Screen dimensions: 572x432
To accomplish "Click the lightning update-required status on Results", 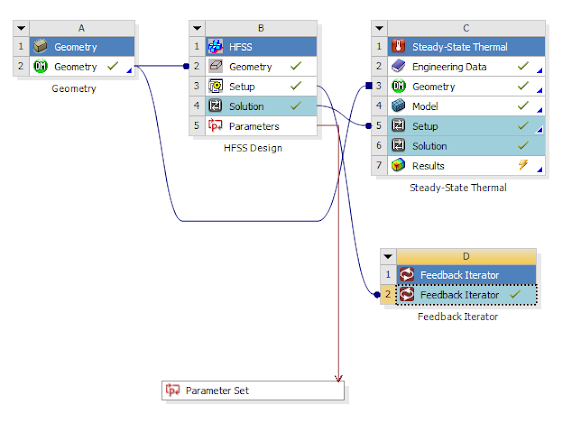I will (x=523, y=165).
